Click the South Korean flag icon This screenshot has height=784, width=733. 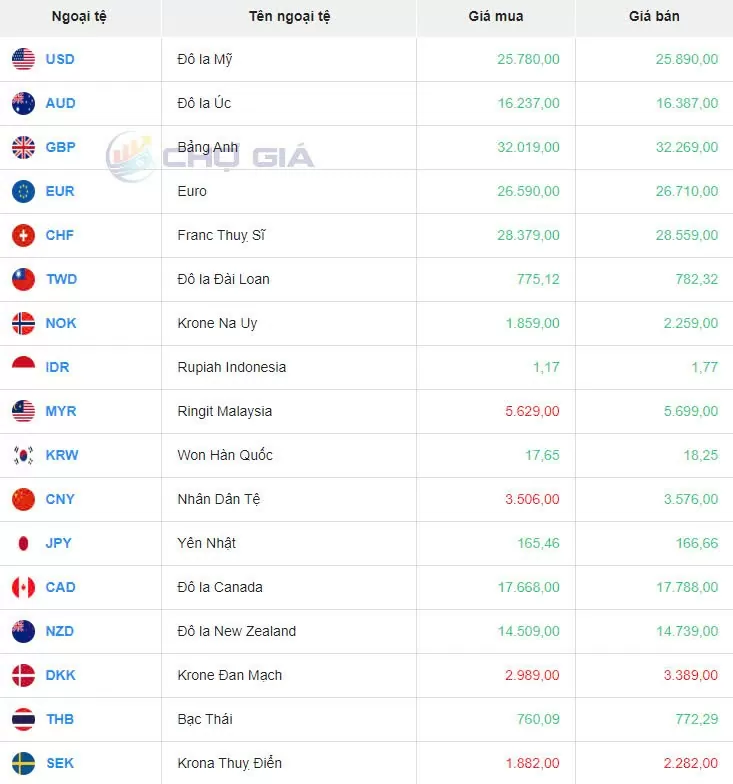23,455
